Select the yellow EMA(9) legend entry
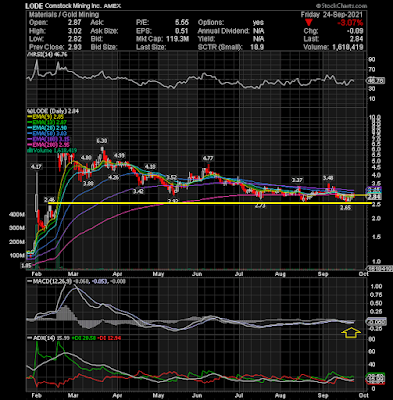The image size is (393, 400). [x=47, y=117]
